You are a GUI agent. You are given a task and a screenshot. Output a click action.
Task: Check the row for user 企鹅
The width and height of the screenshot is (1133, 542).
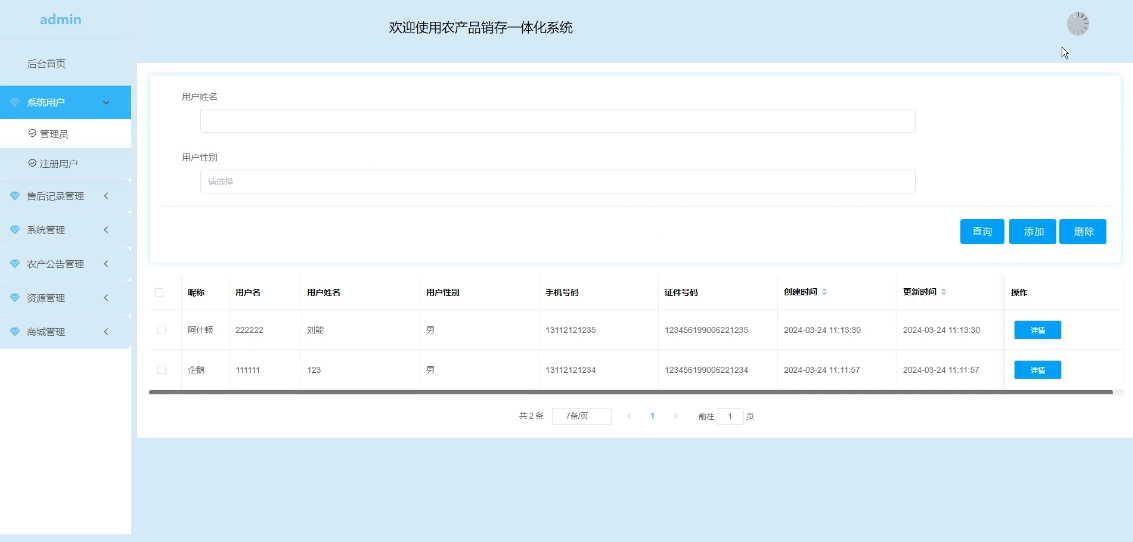point(161,369)
